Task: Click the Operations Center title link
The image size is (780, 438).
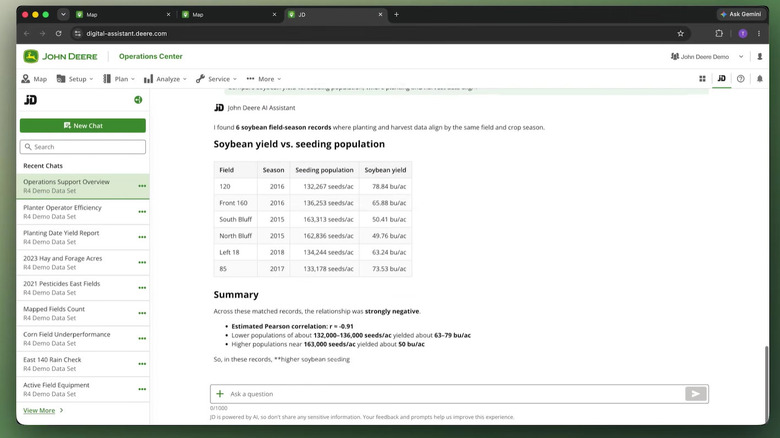Action: coord(151,56)
